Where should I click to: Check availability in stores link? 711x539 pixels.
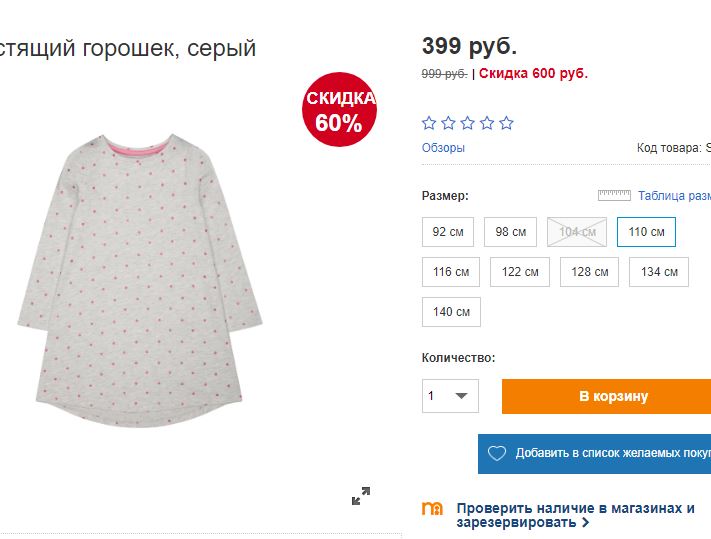[575, 515]
